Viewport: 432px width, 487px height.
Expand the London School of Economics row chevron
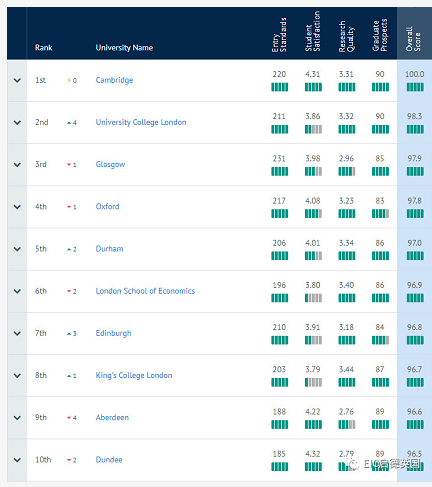click(x=17, y=291)
